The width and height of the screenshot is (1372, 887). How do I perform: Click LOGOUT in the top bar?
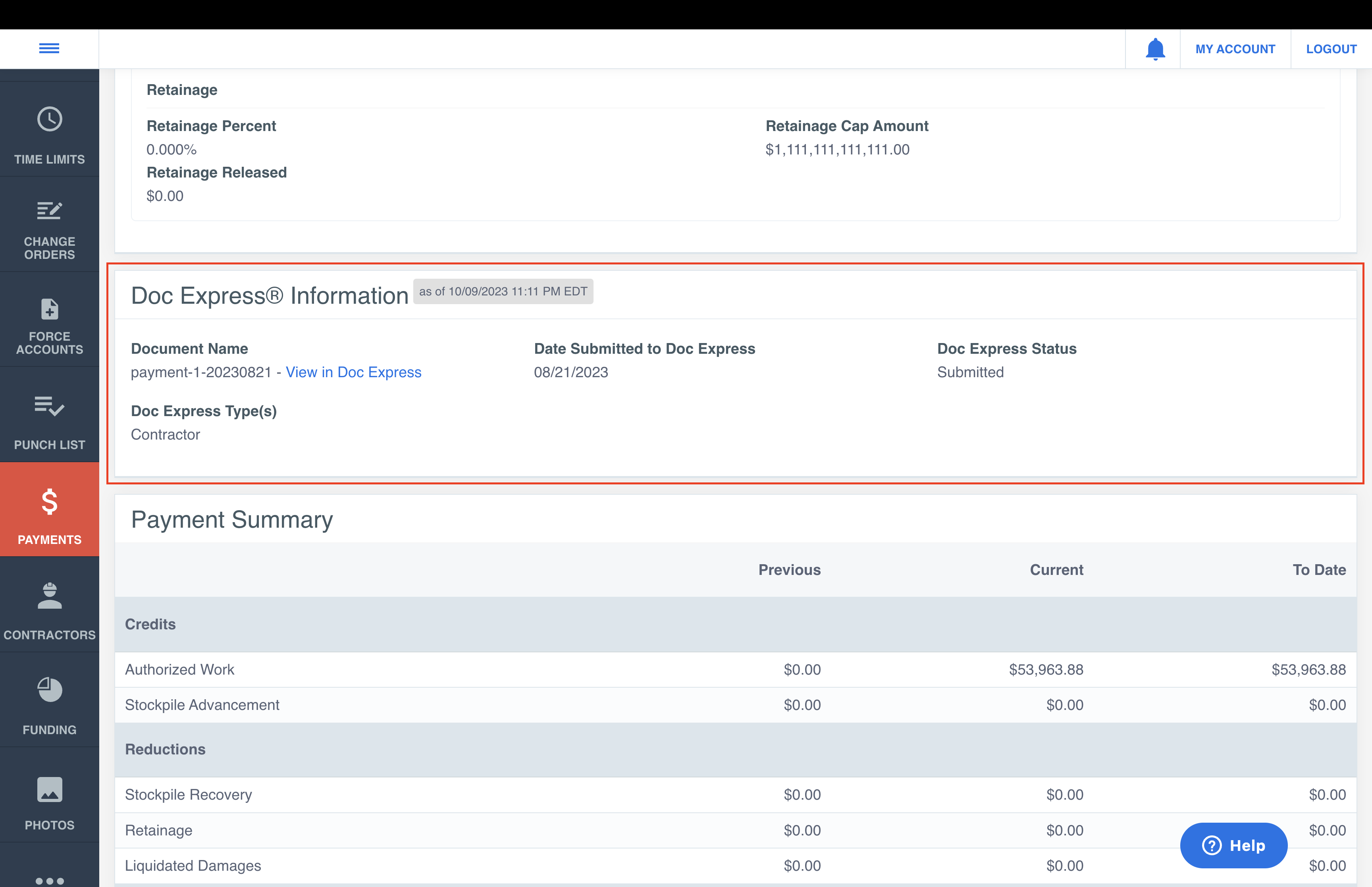pyautogui.click(x=1331, y=48)
